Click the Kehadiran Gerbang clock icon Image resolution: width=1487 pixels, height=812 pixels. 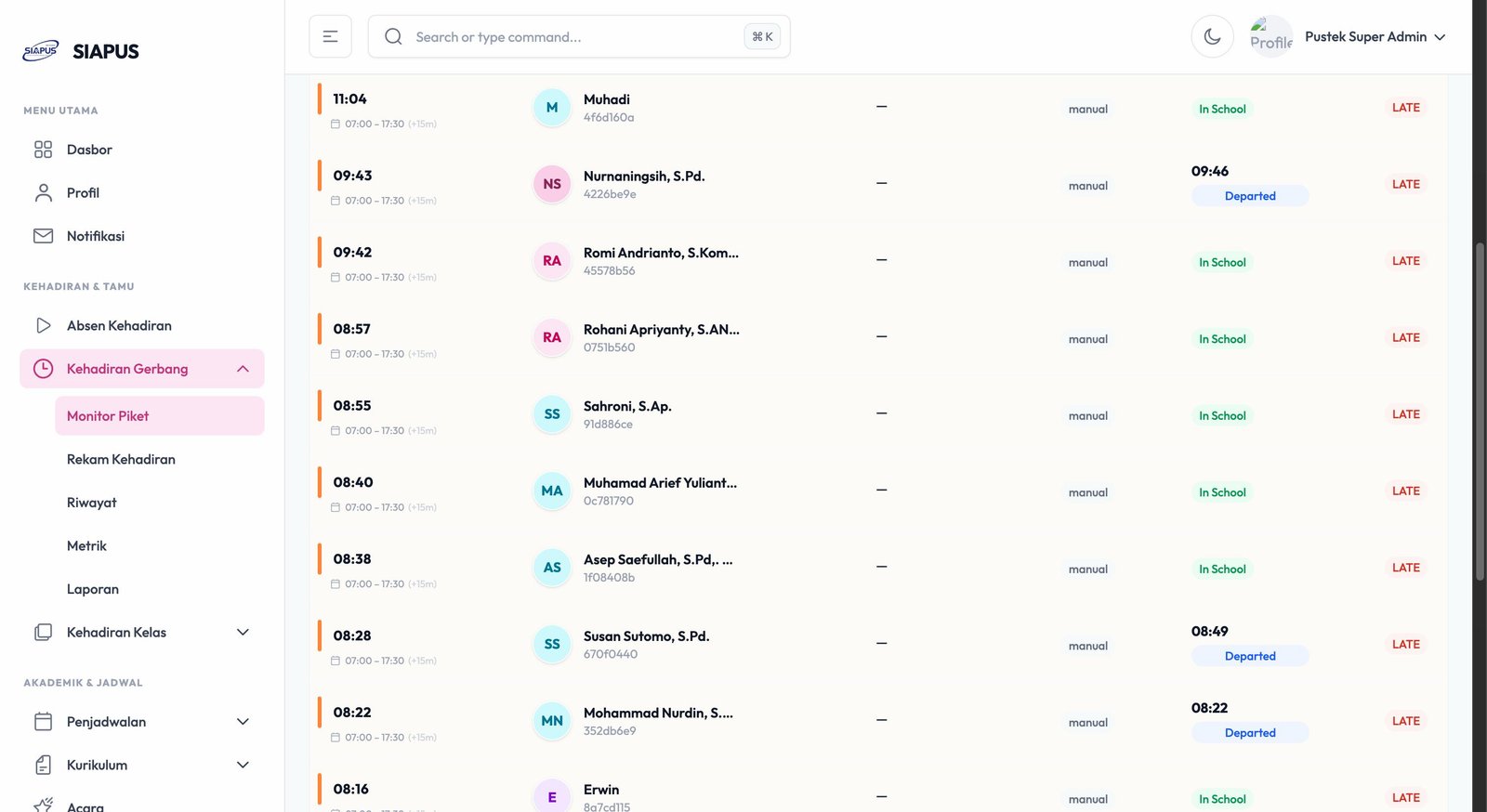point(43,369)
